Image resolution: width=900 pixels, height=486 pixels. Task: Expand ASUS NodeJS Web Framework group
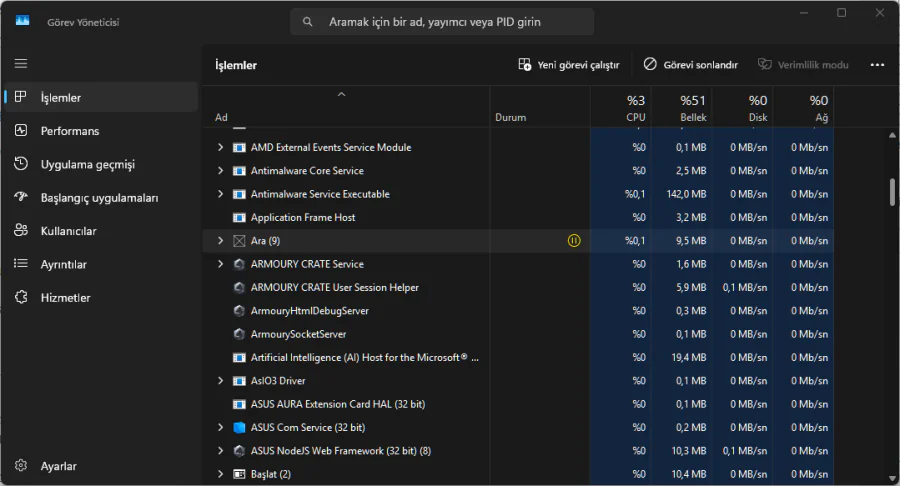pos(220,450)
